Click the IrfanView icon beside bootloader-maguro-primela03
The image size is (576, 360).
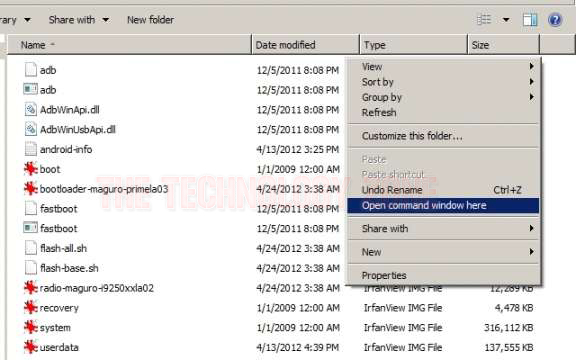(31, 189)
